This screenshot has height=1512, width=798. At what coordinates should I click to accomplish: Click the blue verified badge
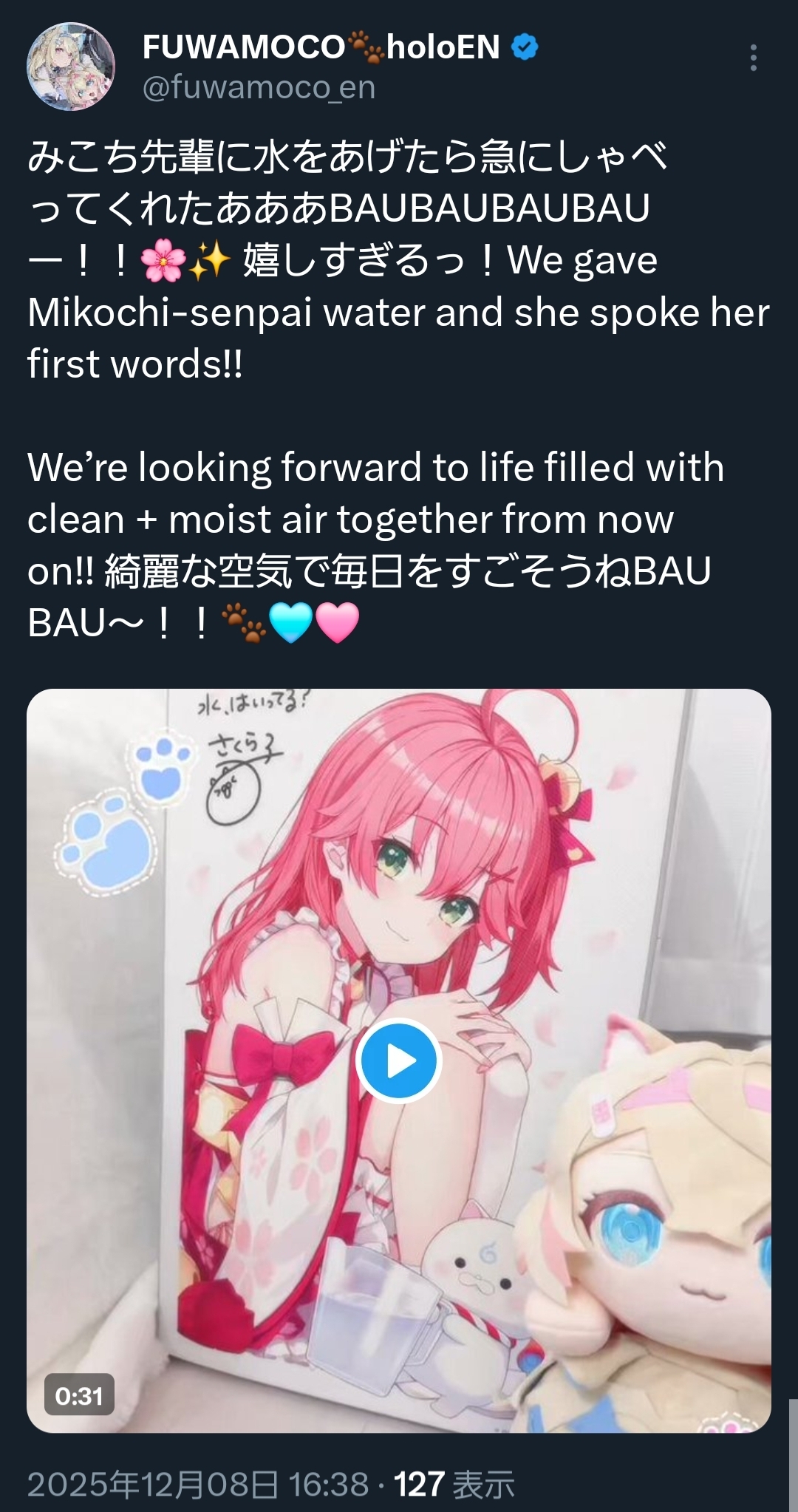coord(525,47)
